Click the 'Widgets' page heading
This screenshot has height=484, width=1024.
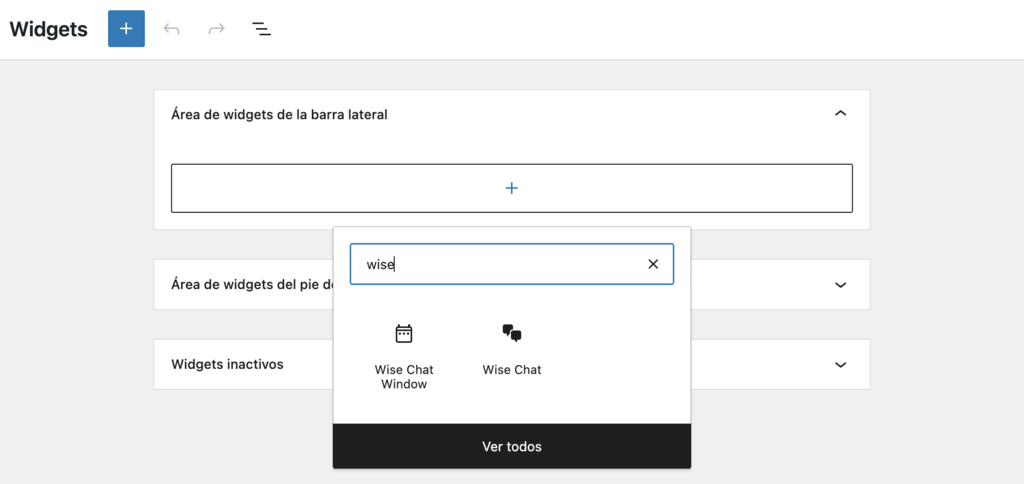(x=49, y=29)
